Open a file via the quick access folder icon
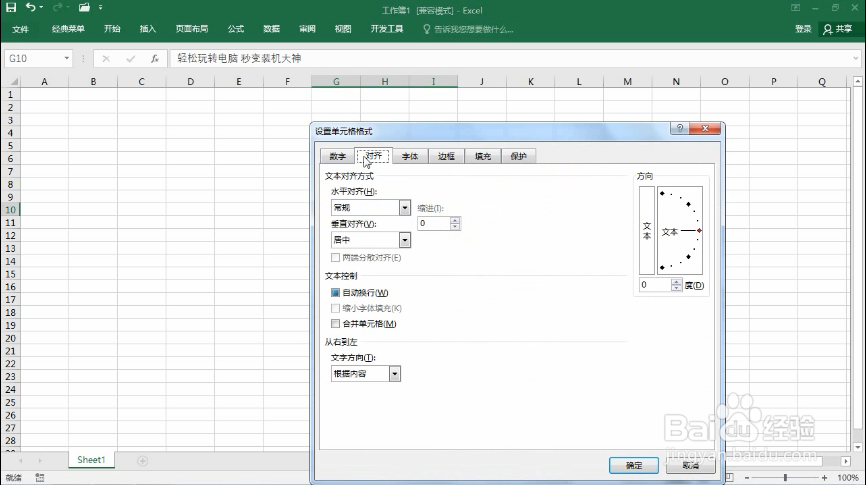The height and width of the screenshot is (485, 866). pos(84,7)
